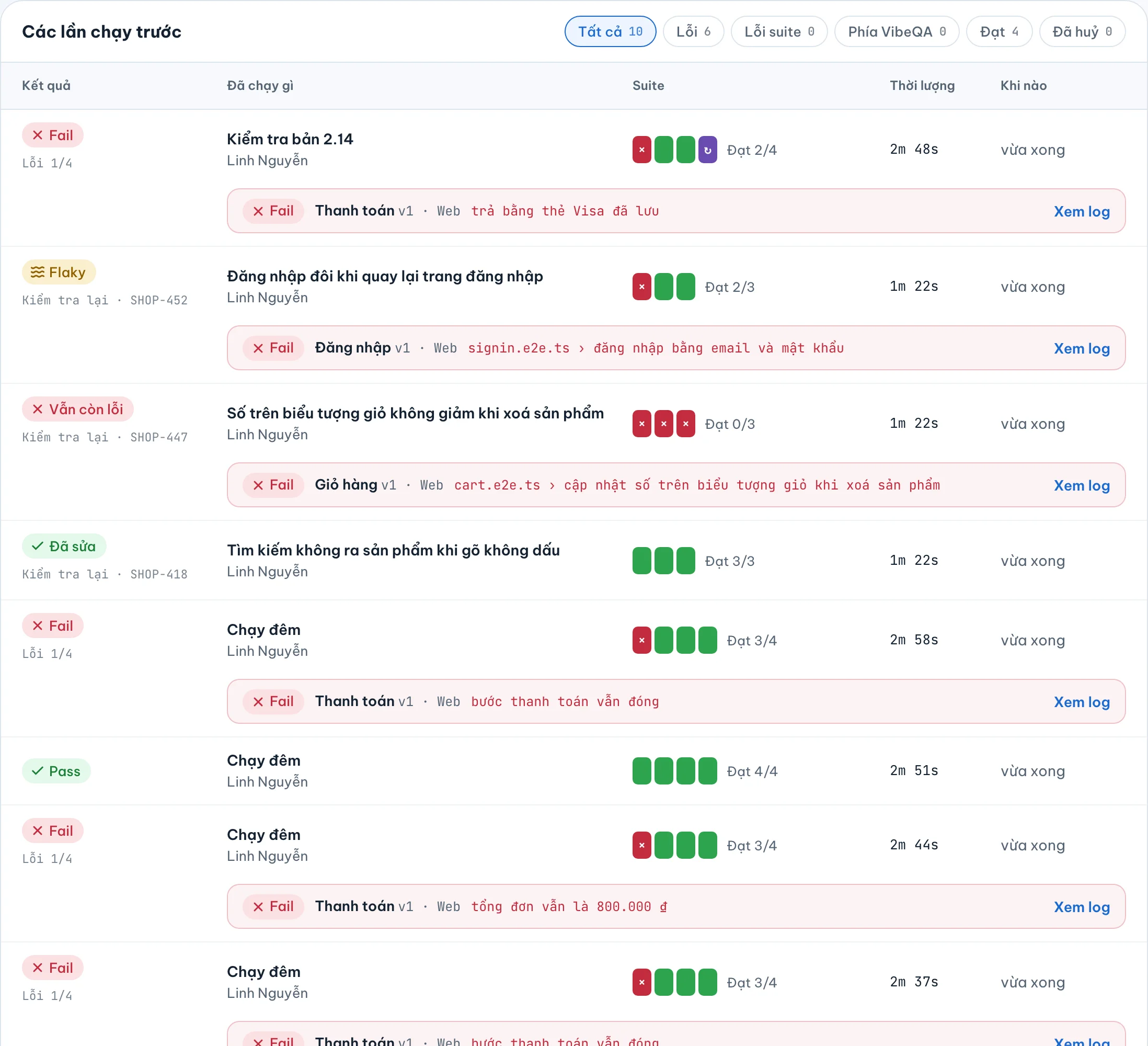Select the 'Đã huỷ 0' filter
Viewport: 1148px width, 1046px height.
pos(1082,31)
